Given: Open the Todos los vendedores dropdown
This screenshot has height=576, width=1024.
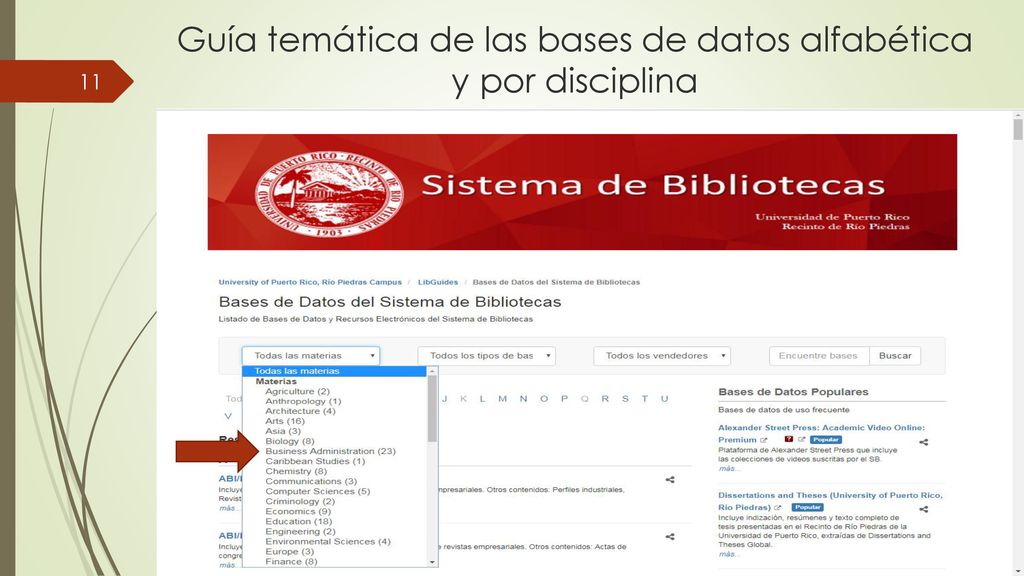Looking at the screenshot, I should tap(662, 356).
